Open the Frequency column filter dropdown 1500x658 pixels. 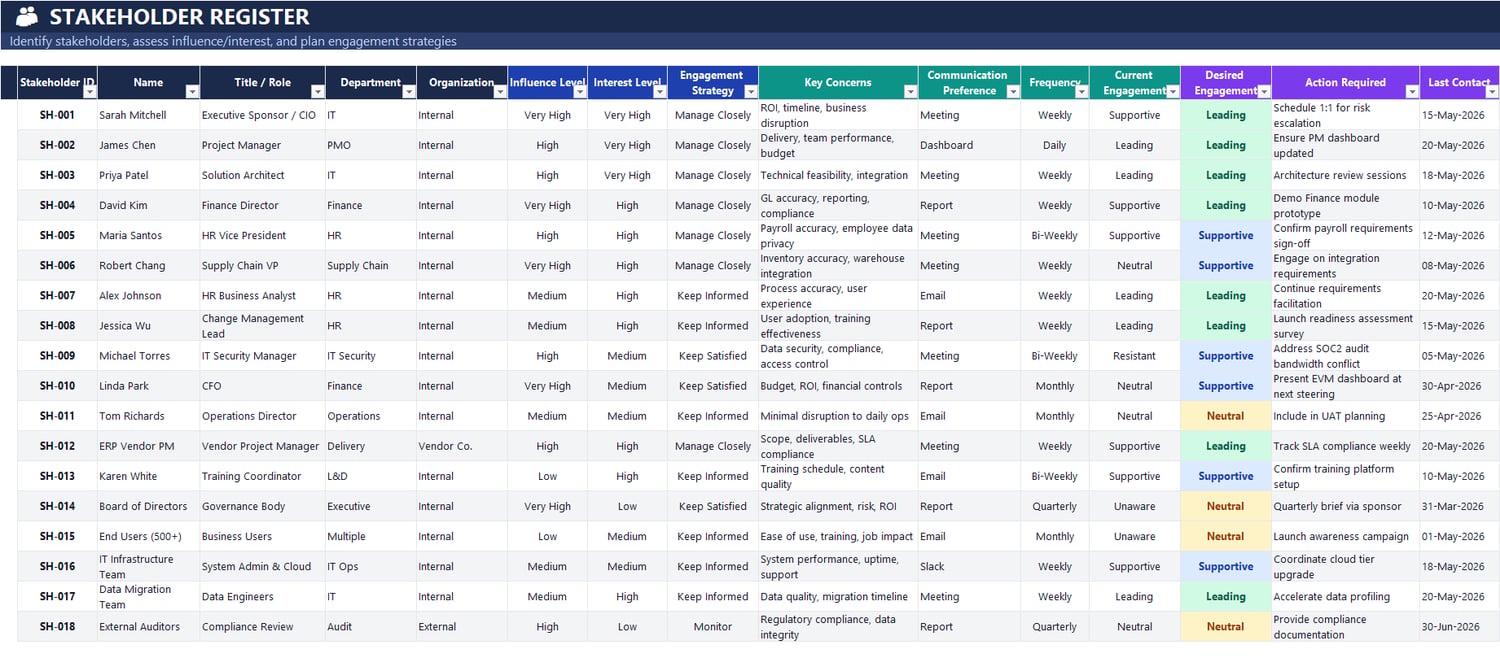point(1081,92)
